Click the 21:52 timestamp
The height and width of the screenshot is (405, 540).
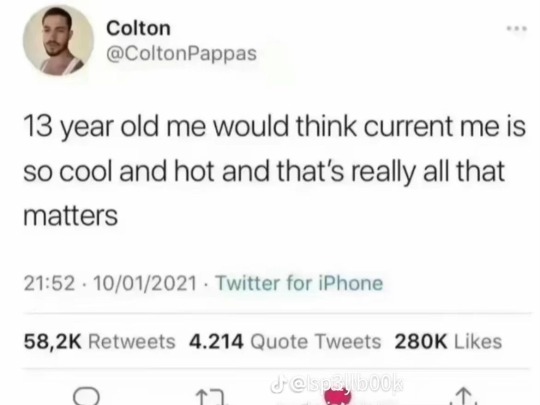click(49, 283)
